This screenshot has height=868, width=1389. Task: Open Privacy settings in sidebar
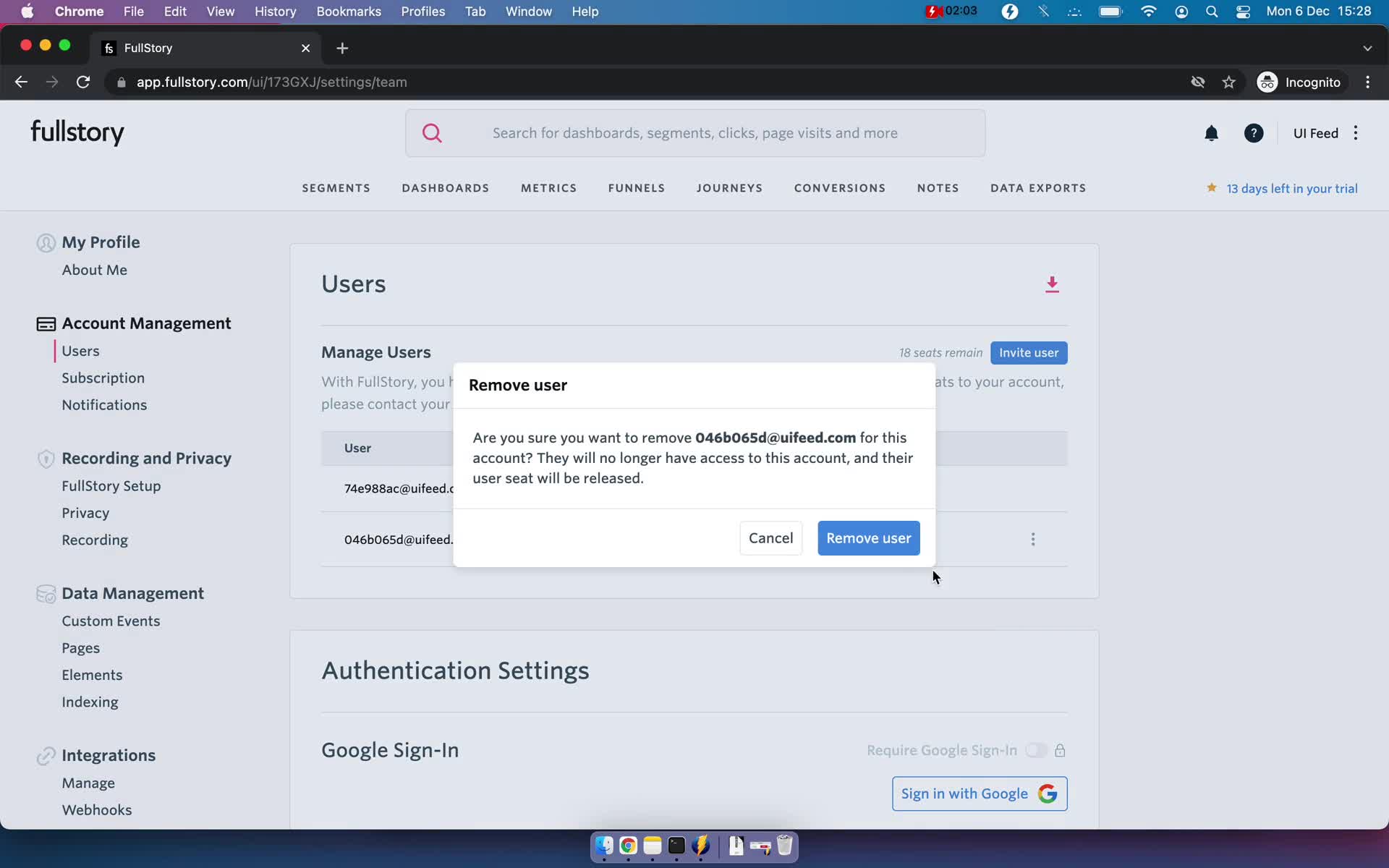[x=85, y=513]
